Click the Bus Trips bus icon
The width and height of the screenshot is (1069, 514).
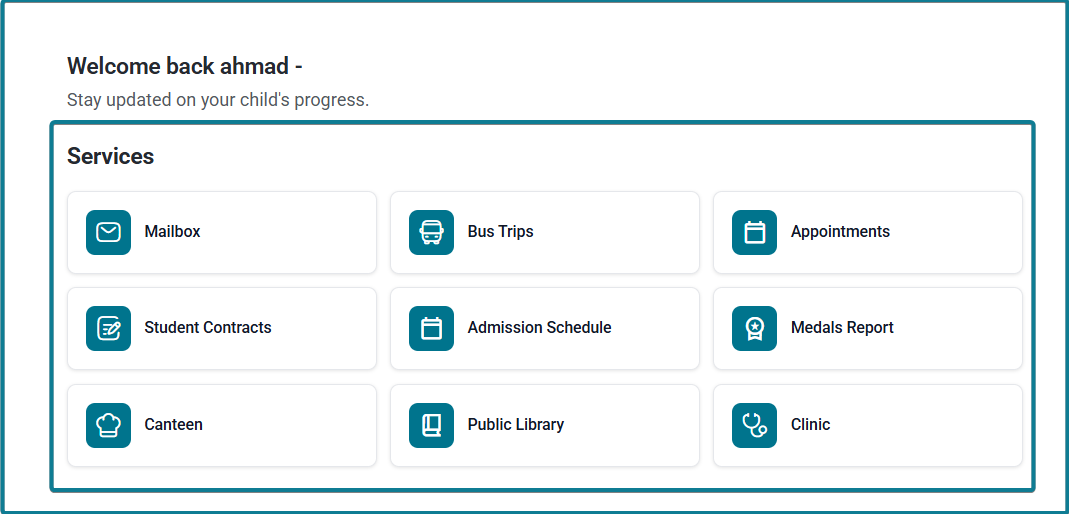coord(432,232)
